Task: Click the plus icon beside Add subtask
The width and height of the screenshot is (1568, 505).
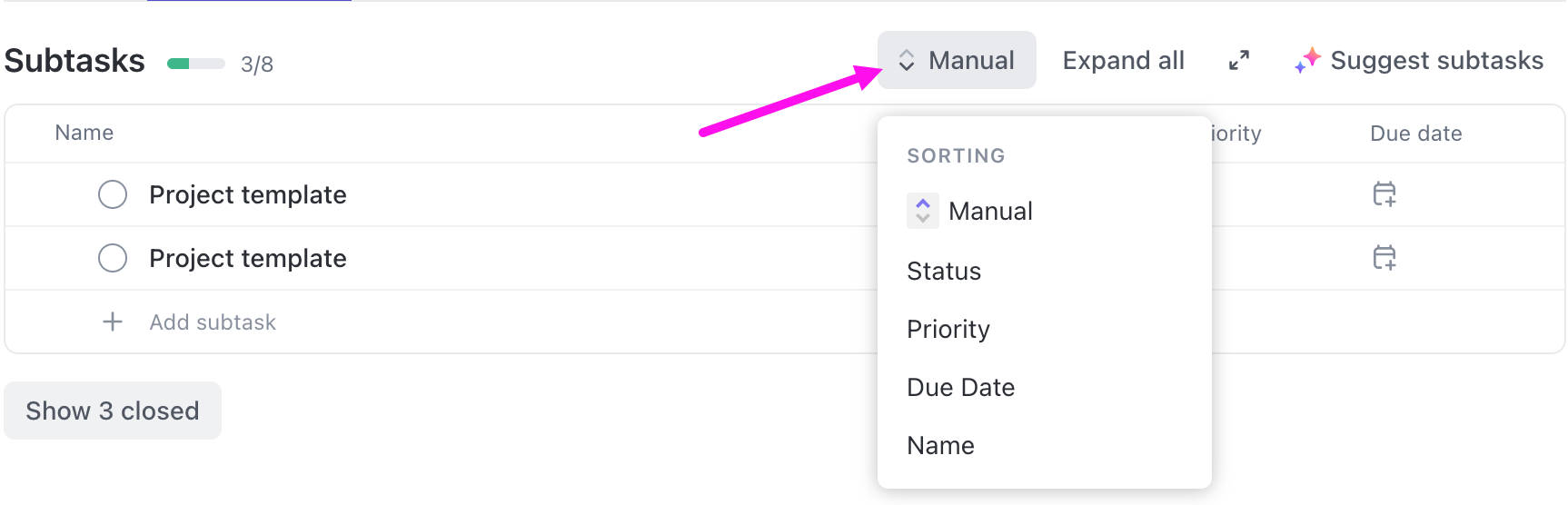Action: [113, 322]
